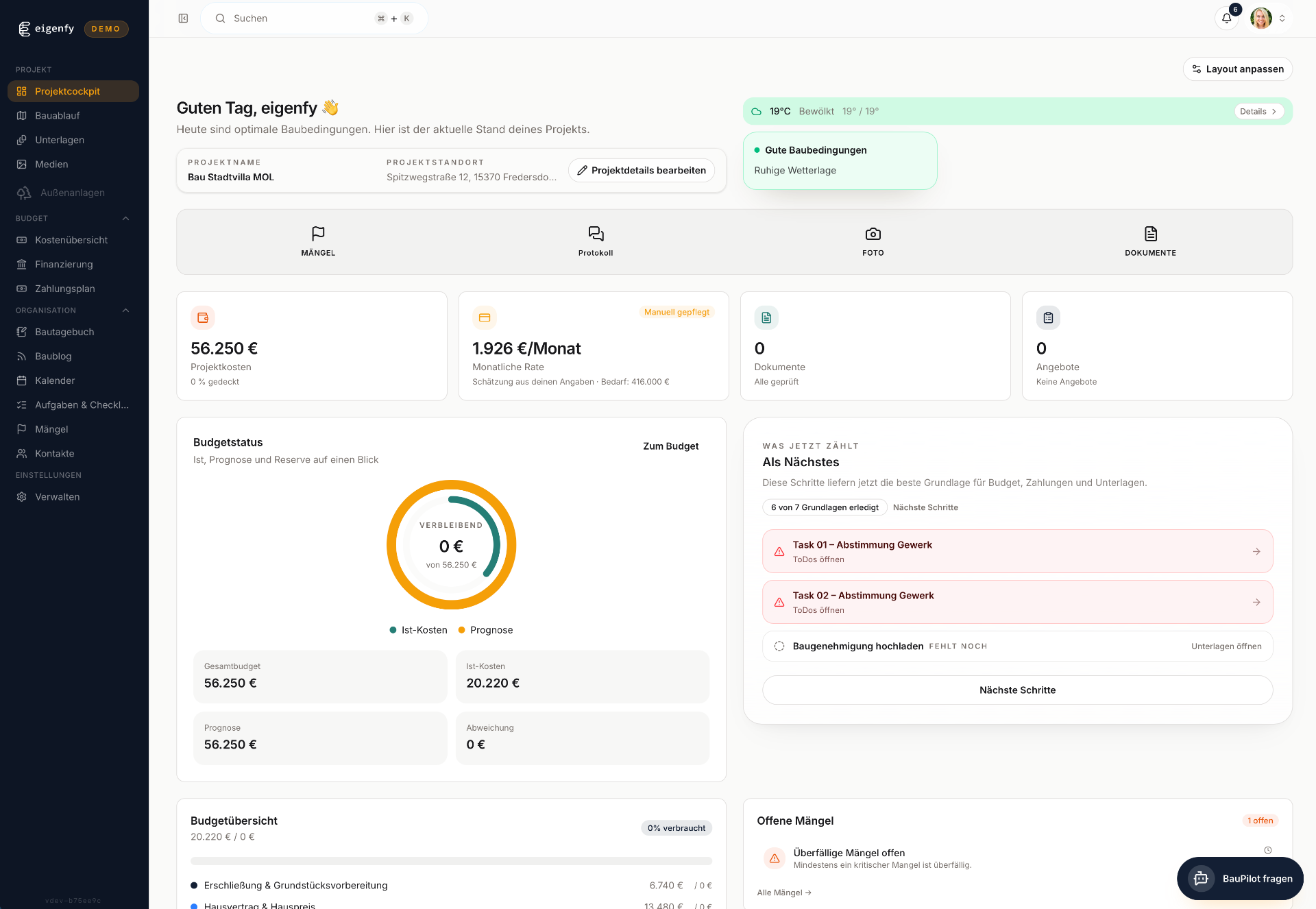Open the Protokoll chat icon
The height and width of the screenshot is (909, 1316).
pos(596,234)
